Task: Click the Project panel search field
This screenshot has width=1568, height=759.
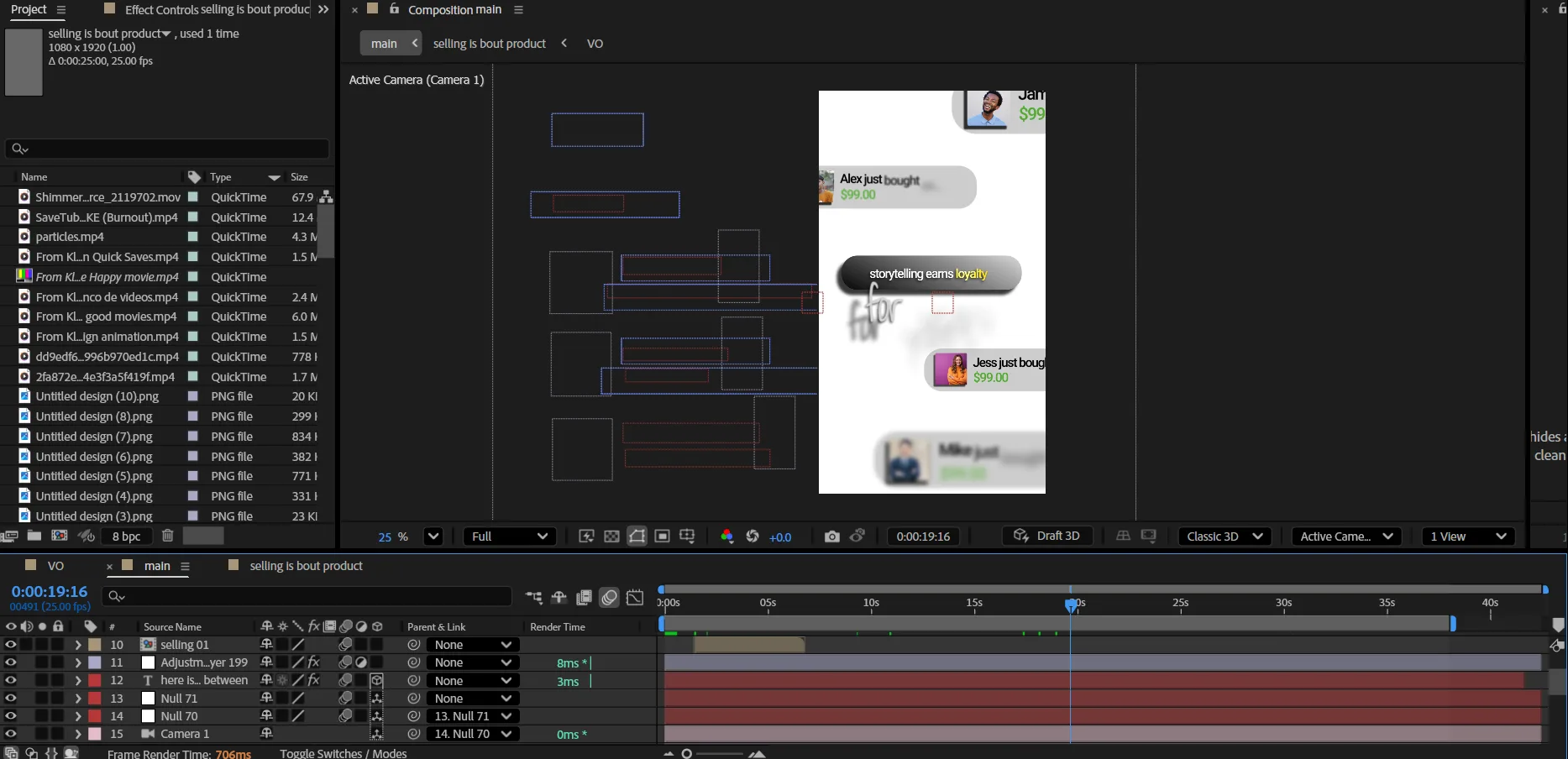Action: pyautogui.click(x=168, y=149)
